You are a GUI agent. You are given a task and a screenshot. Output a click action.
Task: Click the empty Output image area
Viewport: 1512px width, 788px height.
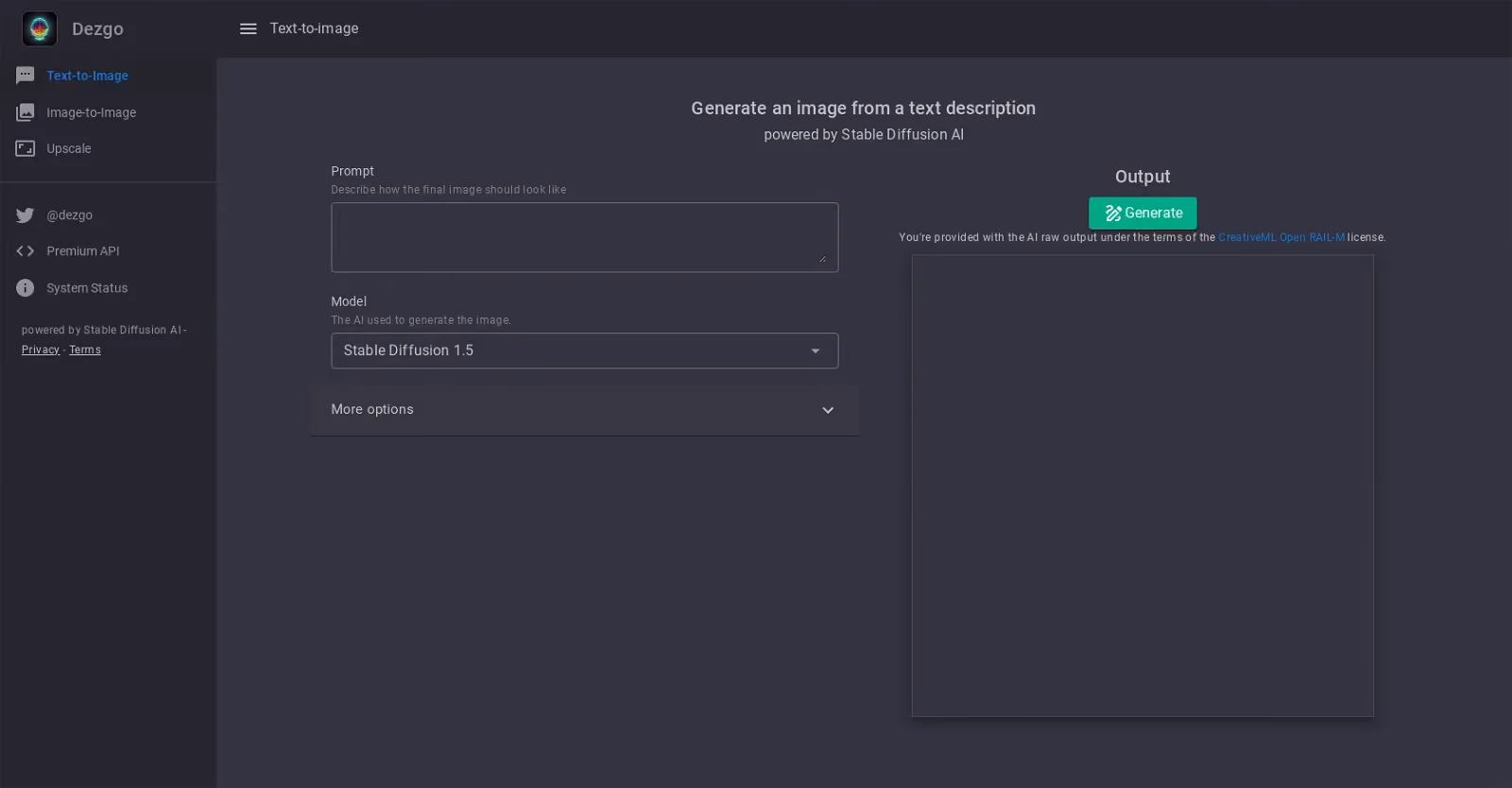click(x=1143, y=486)
